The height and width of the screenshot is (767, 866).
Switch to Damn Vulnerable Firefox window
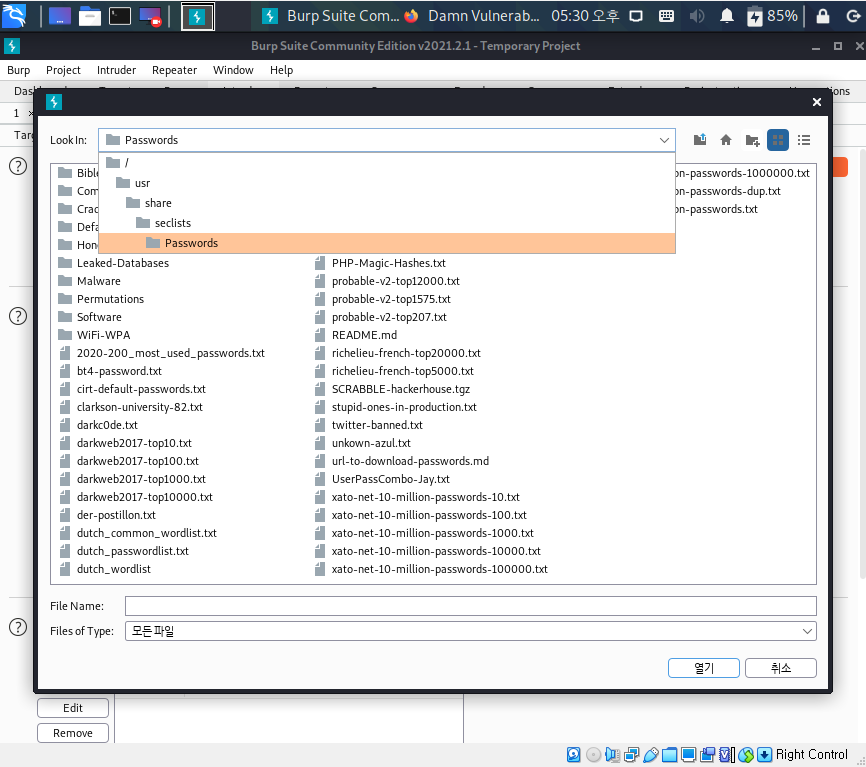tap(472, 16)
